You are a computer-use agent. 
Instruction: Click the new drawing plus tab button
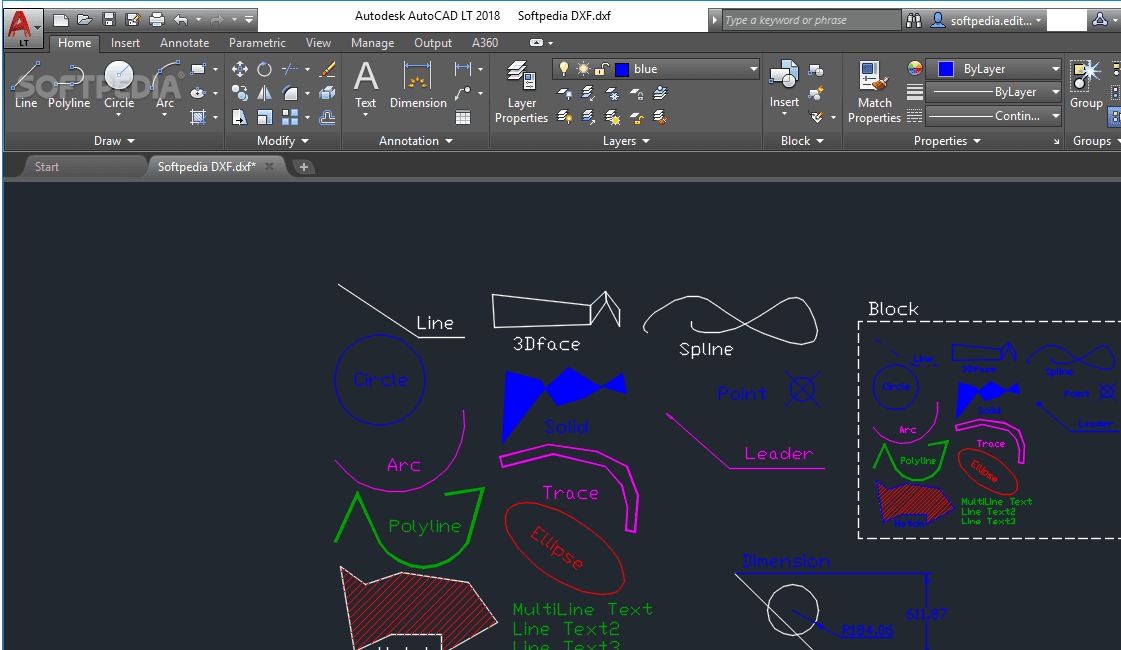(303, 167)
